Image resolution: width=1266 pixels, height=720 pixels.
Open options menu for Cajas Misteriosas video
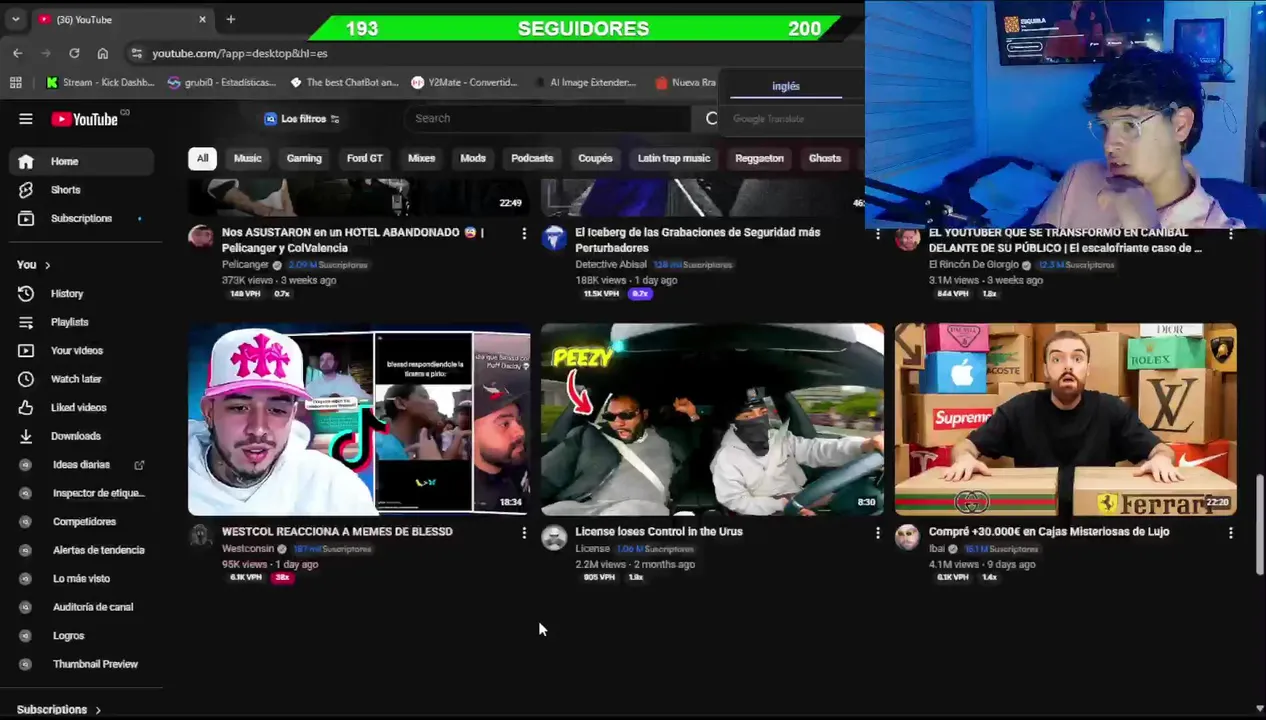(1231, 533)
